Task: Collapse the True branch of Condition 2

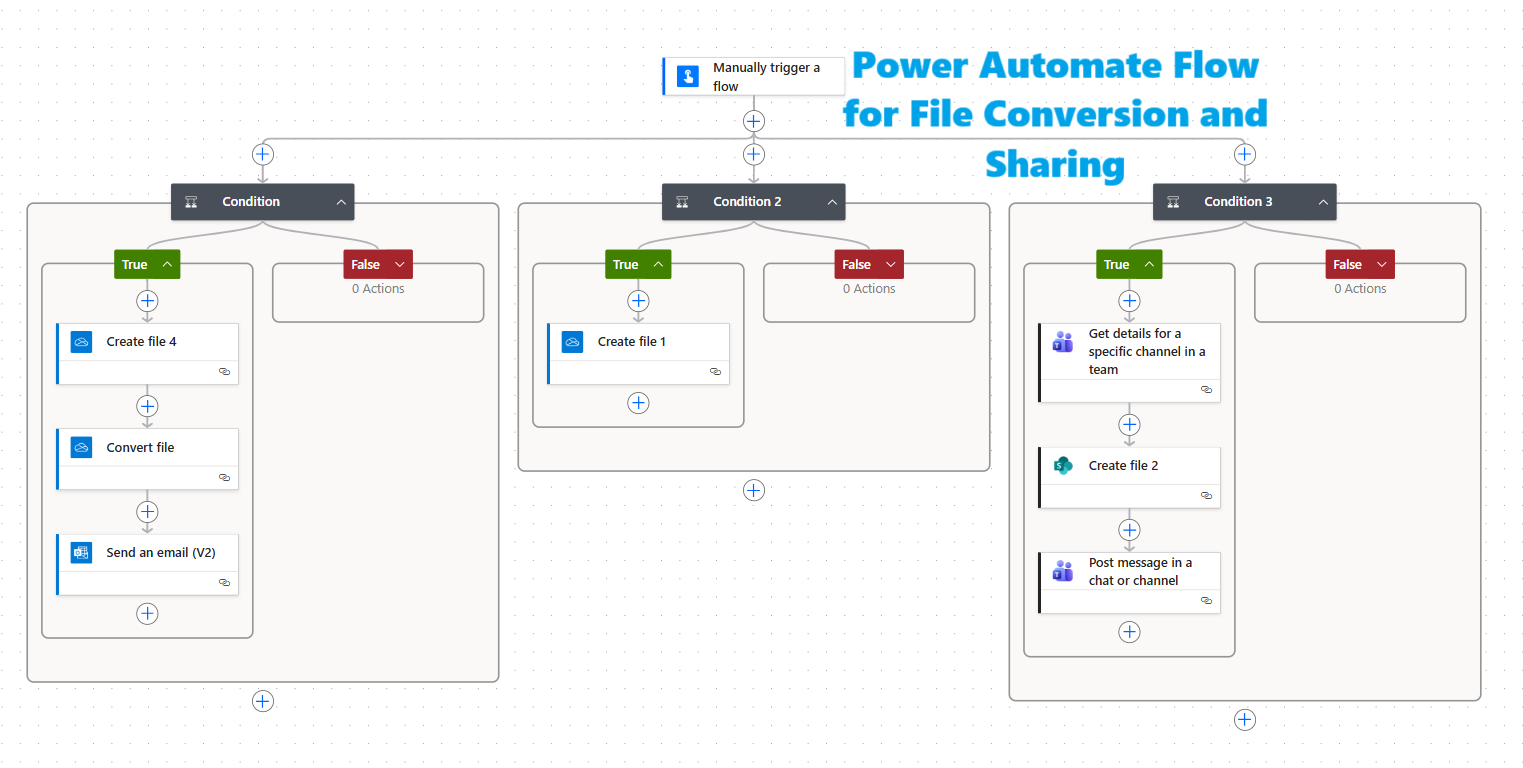Action: tap(658, 265)
